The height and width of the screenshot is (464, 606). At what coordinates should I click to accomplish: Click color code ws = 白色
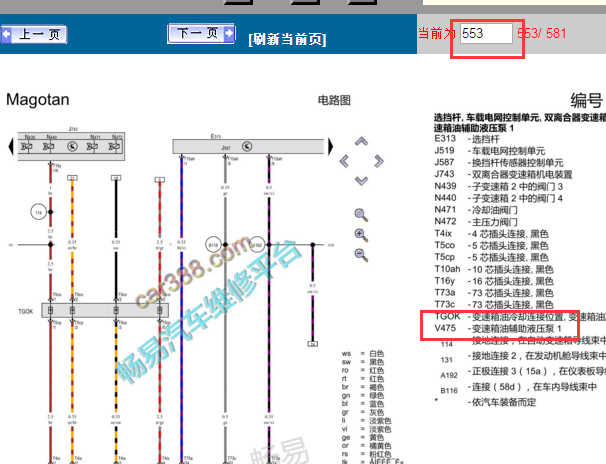click(363, 354)
